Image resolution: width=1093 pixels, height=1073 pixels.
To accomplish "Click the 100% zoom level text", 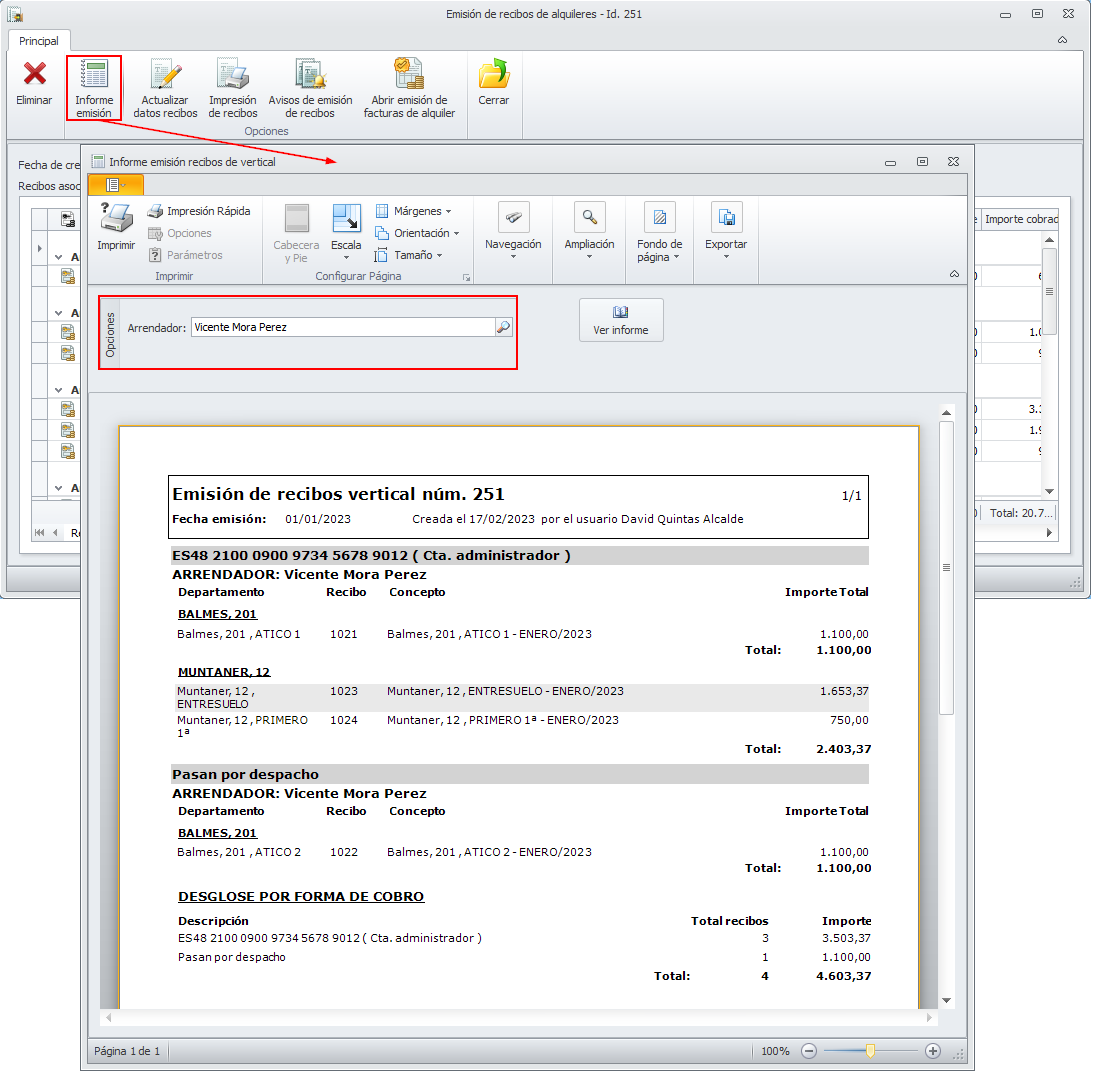I will pyautogui.click(x=775, y=1051).
